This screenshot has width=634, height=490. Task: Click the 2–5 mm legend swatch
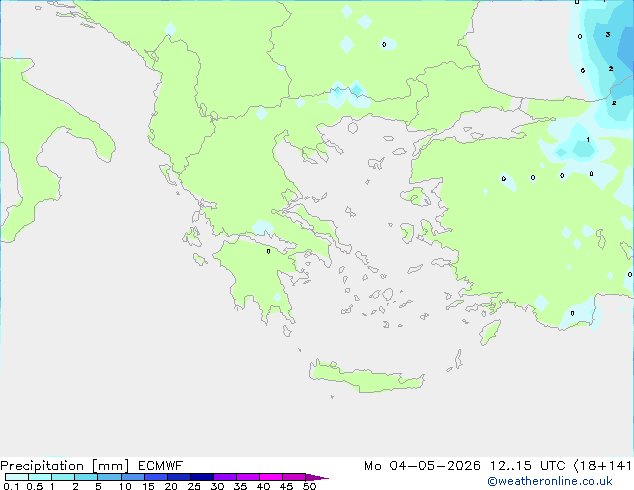(x=86, y=477)
